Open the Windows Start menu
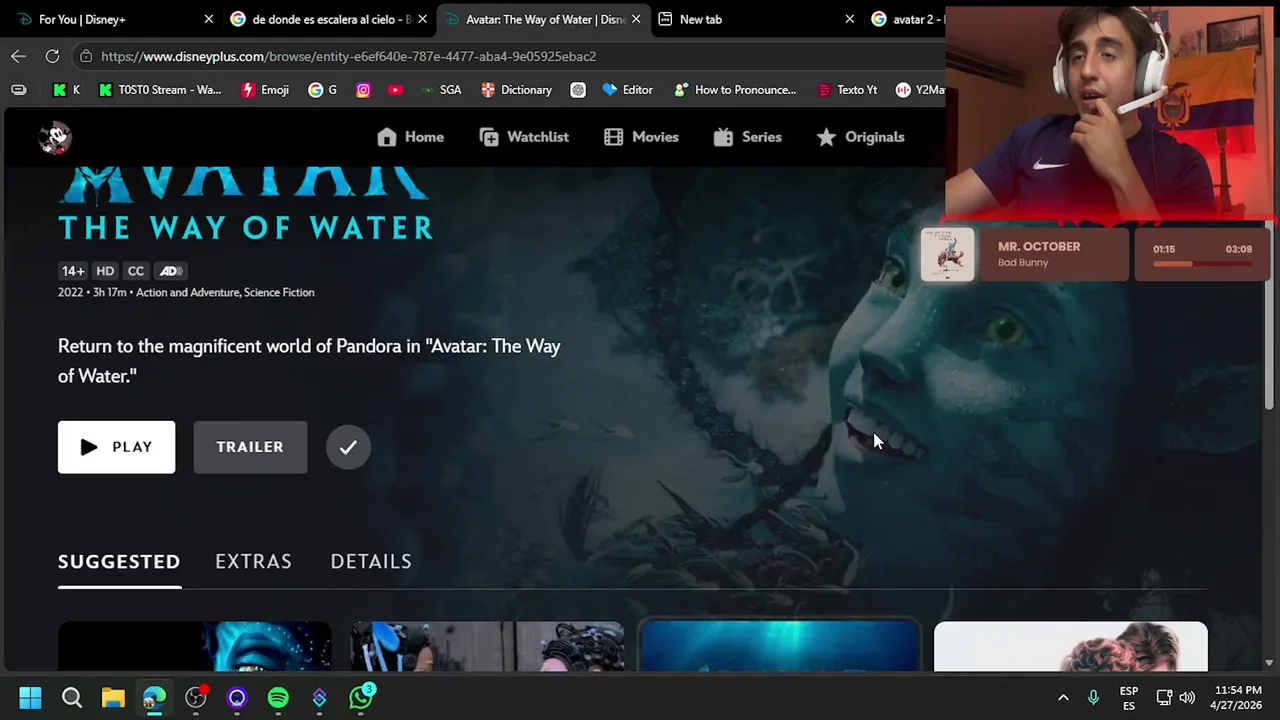Screen dimensions: 1280x720 pos(30,697)
